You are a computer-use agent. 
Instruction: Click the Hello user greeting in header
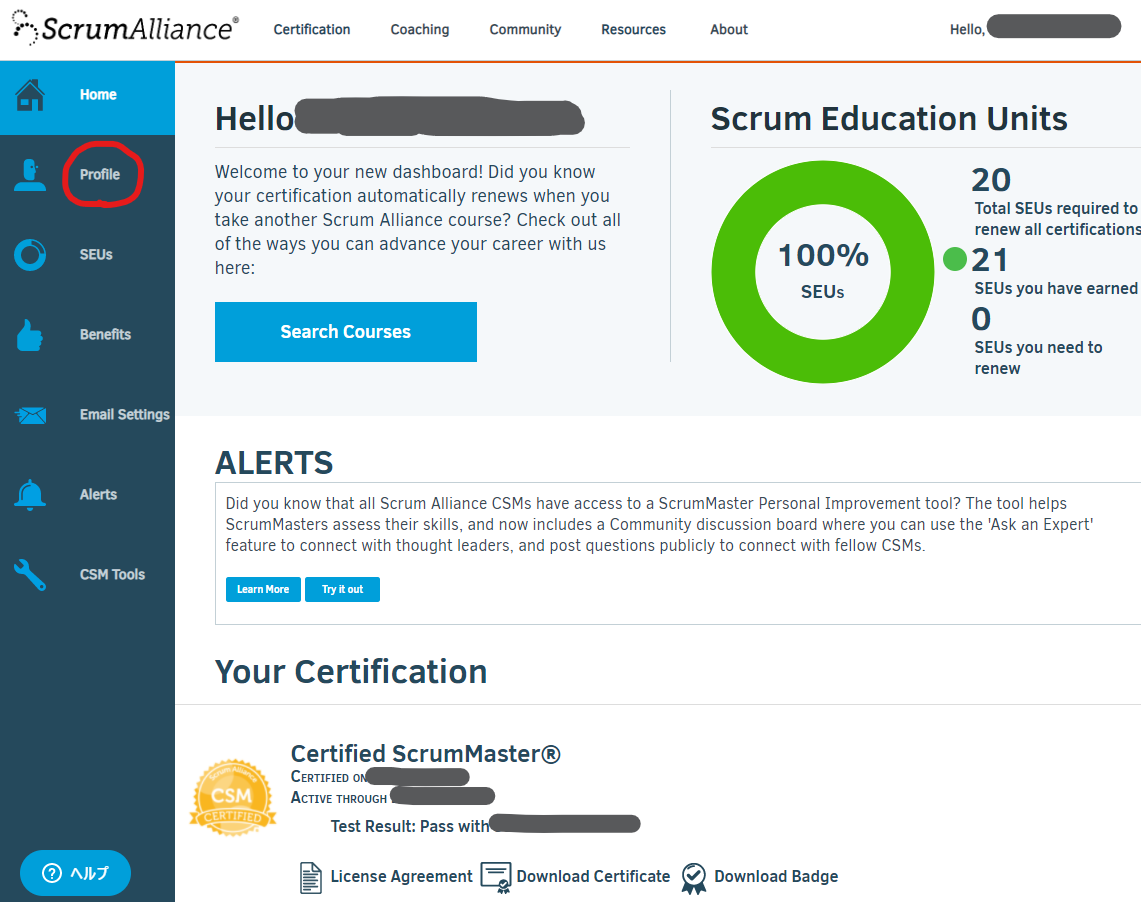coord(1034,28)
